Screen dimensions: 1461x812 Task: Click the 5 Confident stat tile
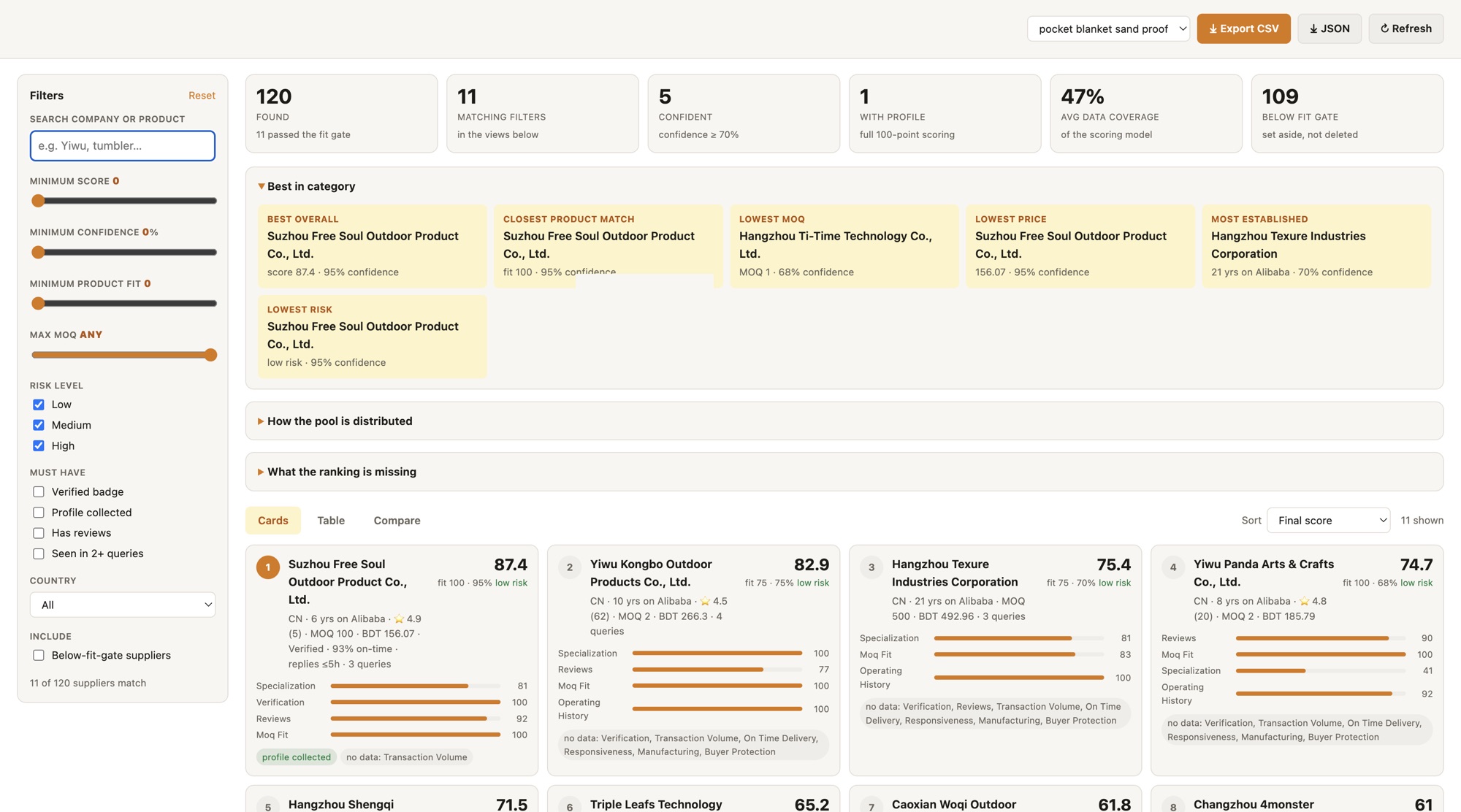tap(744, 113)
